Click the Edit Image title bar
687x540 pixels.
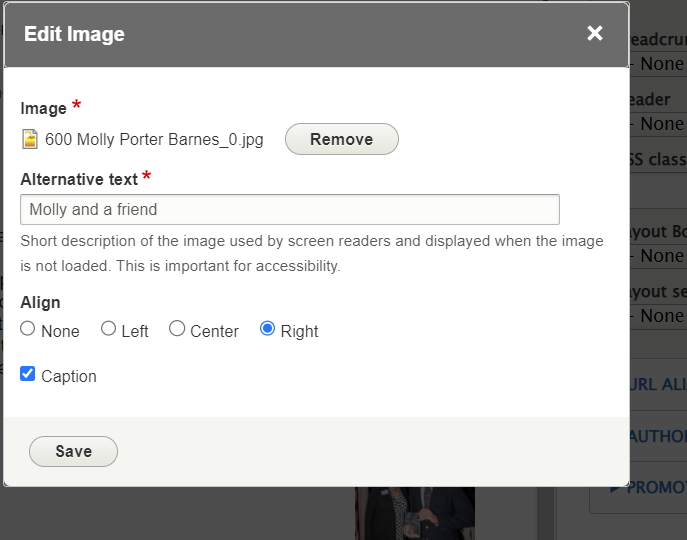pos(300,34)
